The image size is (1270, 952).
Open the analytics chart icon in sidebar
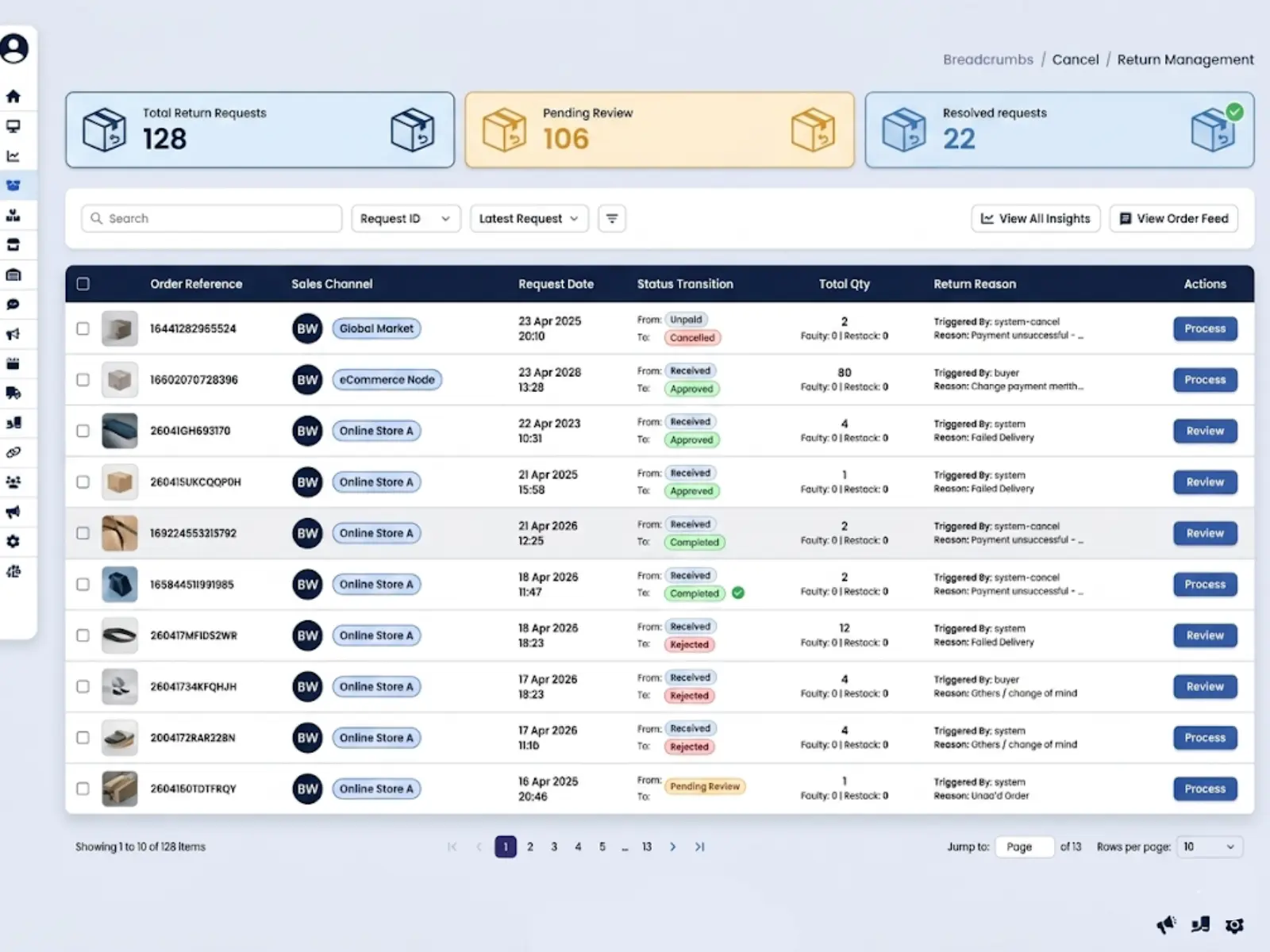pyautogui.click(x=13, y=155)
